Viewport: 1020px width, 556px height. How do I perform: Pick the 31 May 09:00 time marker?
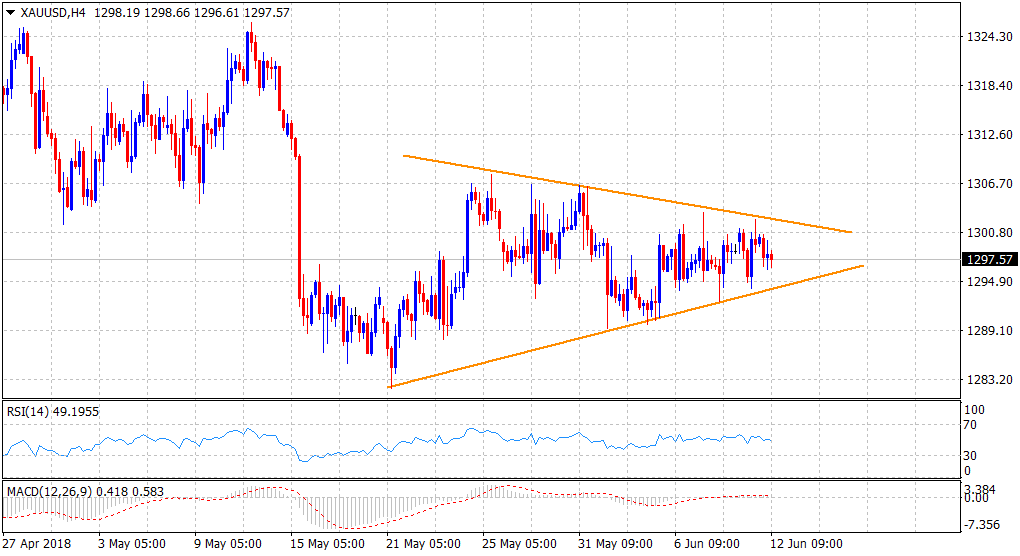tap(611, 545)
